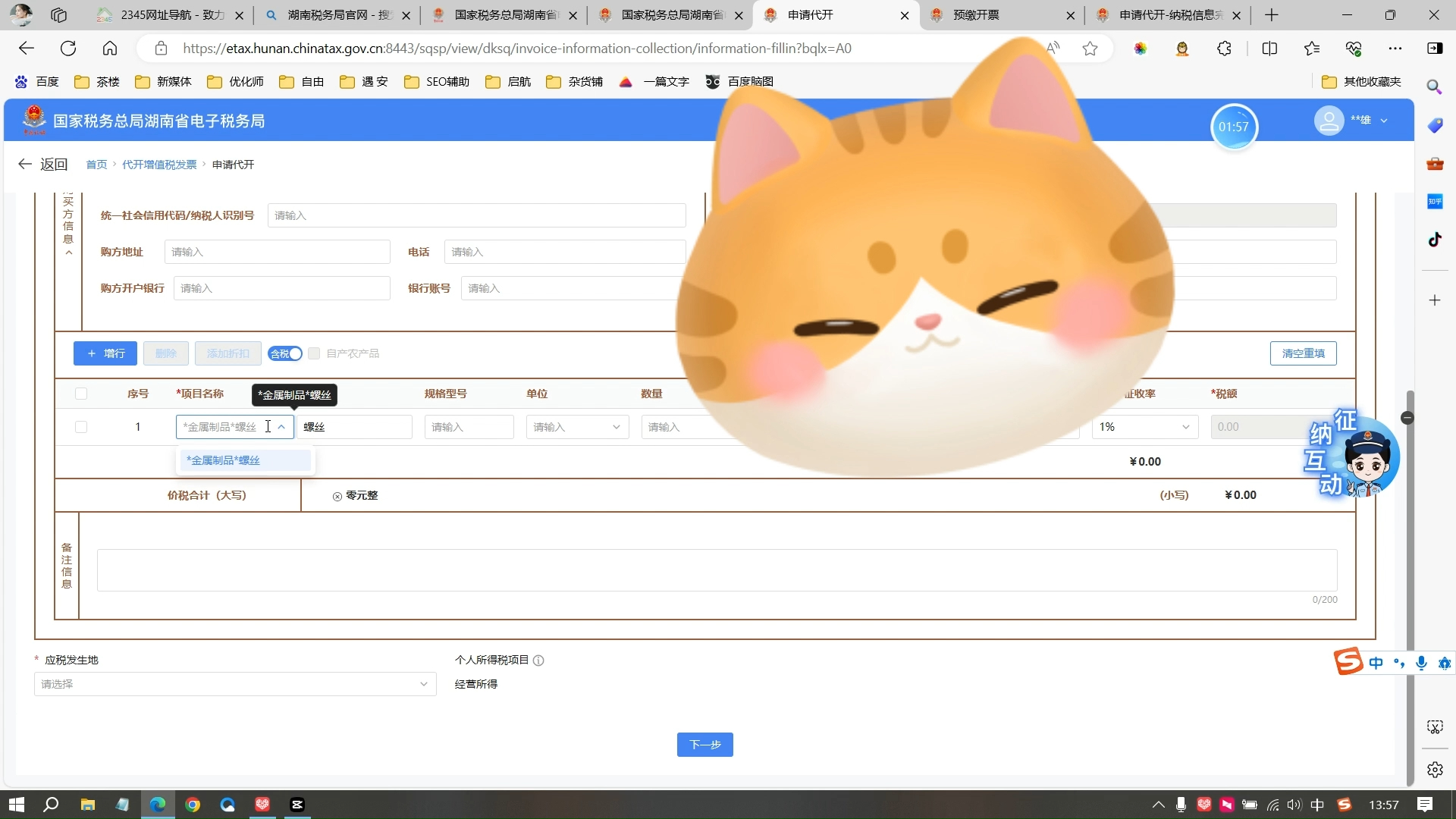Image resolution: width=1456 pixels, height=819 pixels.
Task: Click the 规格型号 input field
Action: click(469, 427)
